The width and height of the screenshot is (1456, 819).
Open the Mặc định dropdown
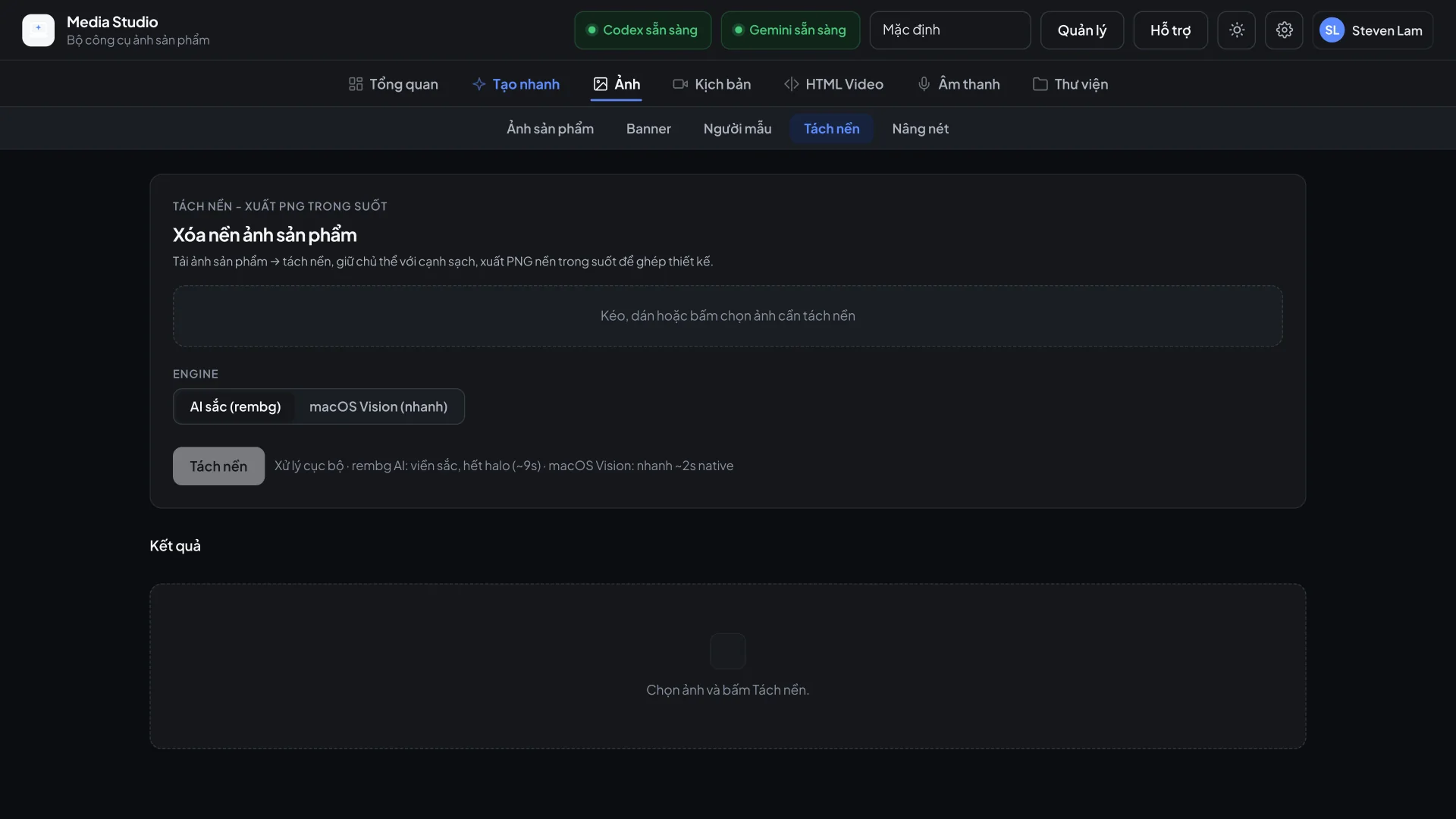click(x=949, y=30)
